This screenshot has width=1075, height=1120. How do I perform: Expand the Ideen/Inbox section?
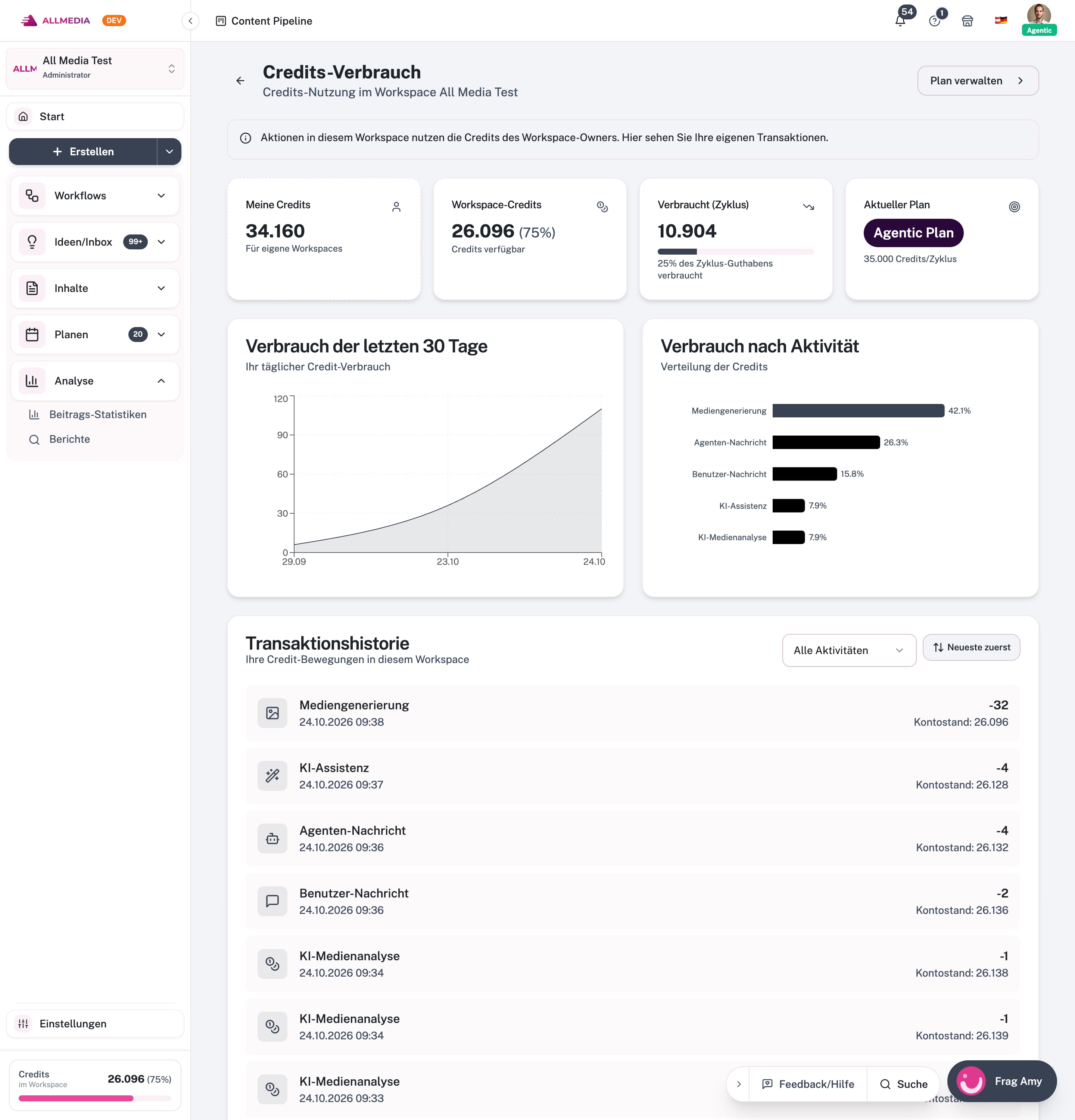(95, 242)
